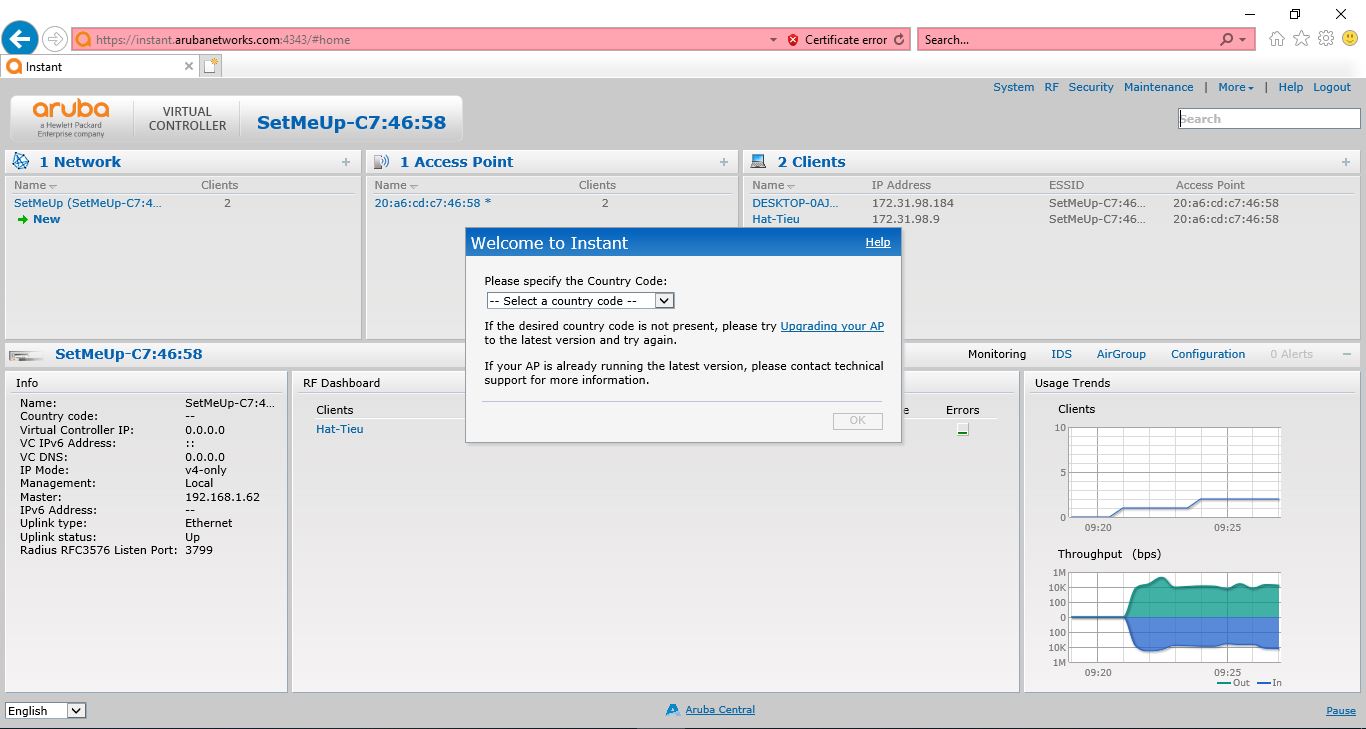Viewport: 1366px width, 729px height.
Task: Open a new browser tab
Action: pyautogui.click(x=210, y=66)
